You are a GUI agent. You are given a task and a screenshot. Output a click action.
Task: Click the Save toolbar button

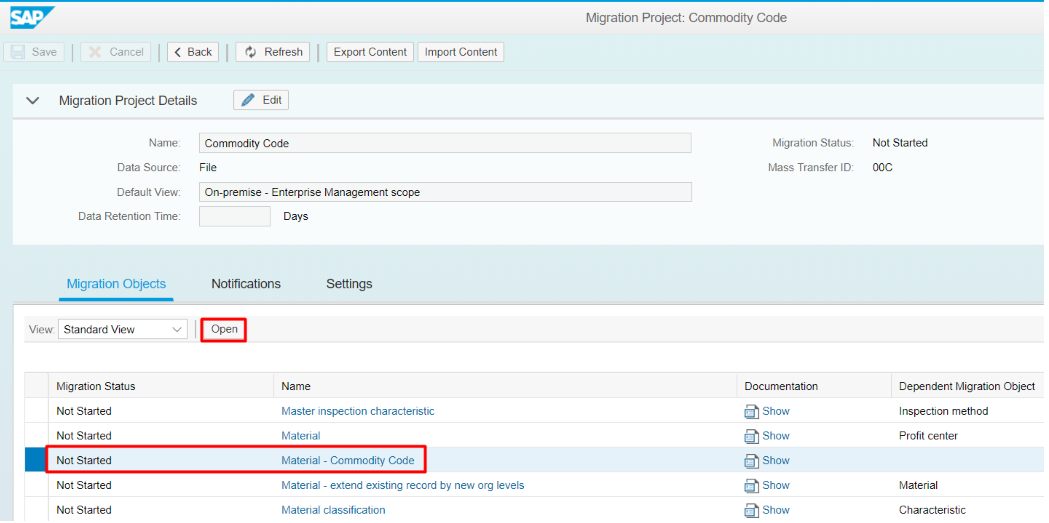[34, 52]
